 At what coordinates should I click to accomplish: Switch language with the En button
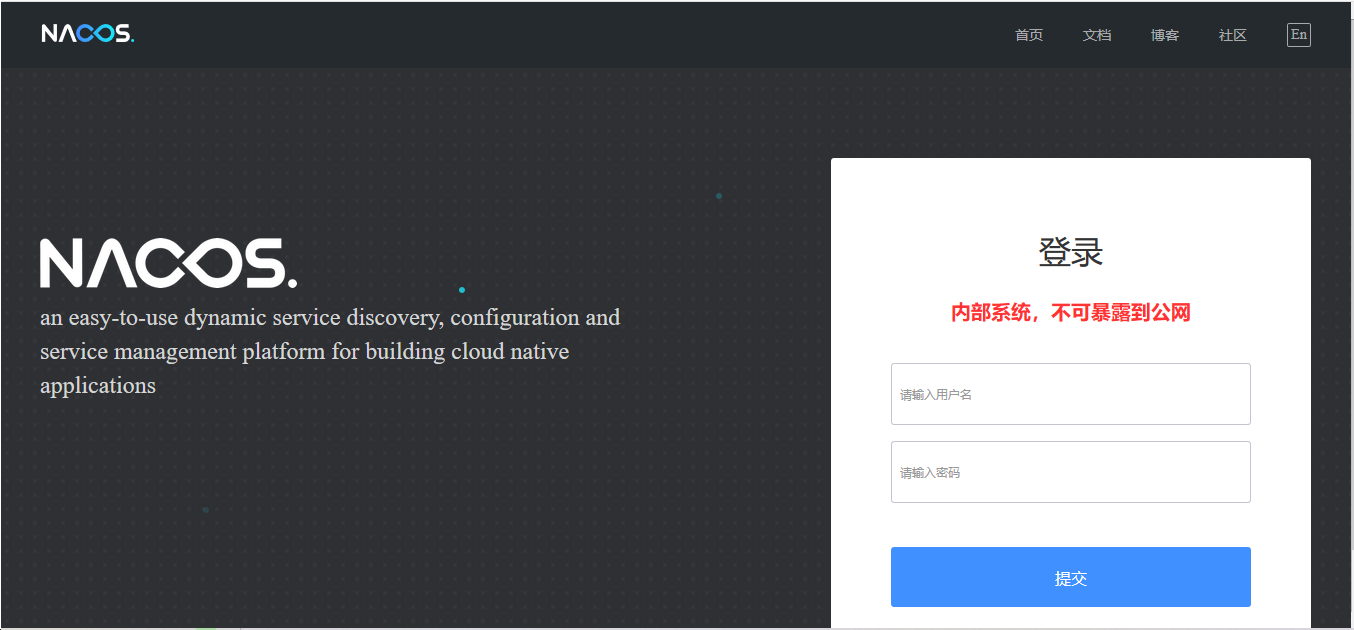pyautogui.click(x=1299, y=35)
